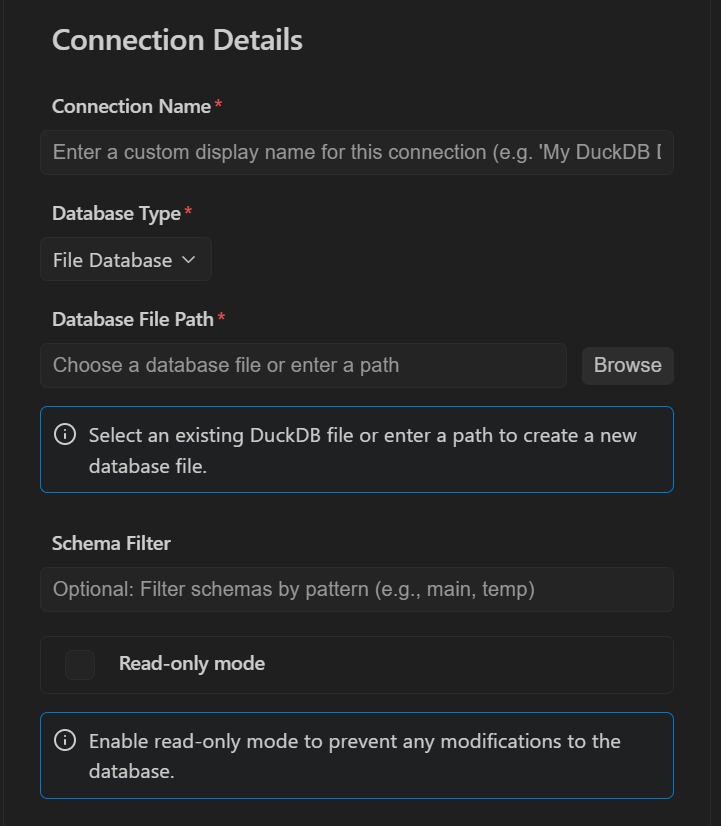Focus the Database File Path input field
This screenshot has height=826, width=721.
point(303,366)
